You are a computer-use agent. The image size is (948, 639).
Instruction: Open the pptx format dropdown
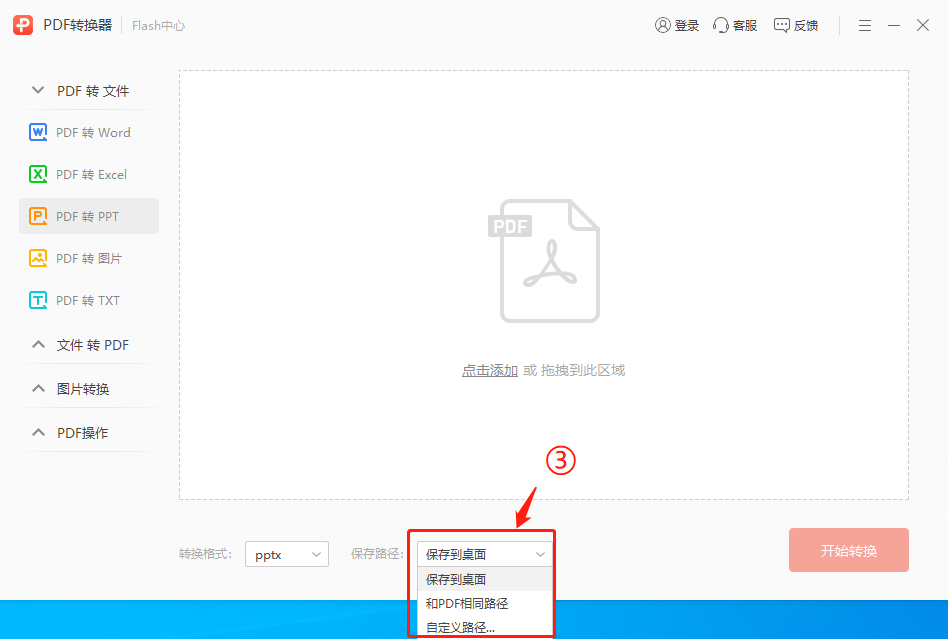pos(286,553)
